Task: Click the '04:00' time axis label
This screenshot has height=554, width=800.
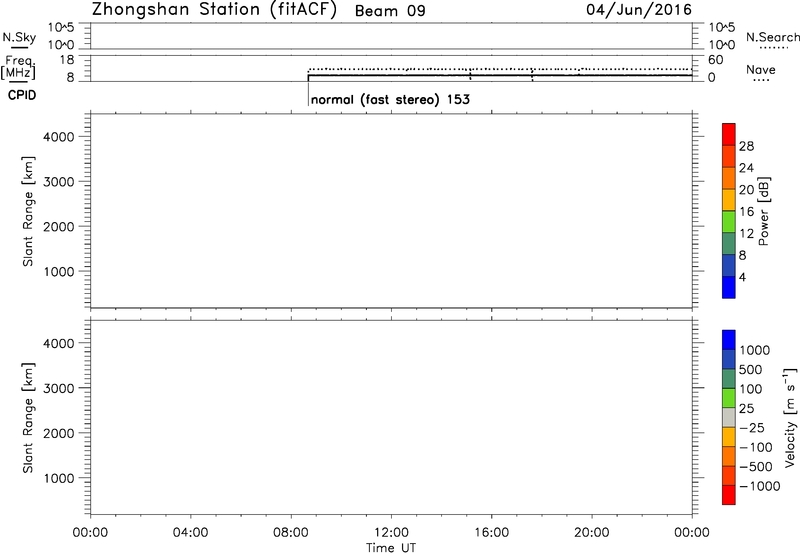Action: tap(191, 533)
